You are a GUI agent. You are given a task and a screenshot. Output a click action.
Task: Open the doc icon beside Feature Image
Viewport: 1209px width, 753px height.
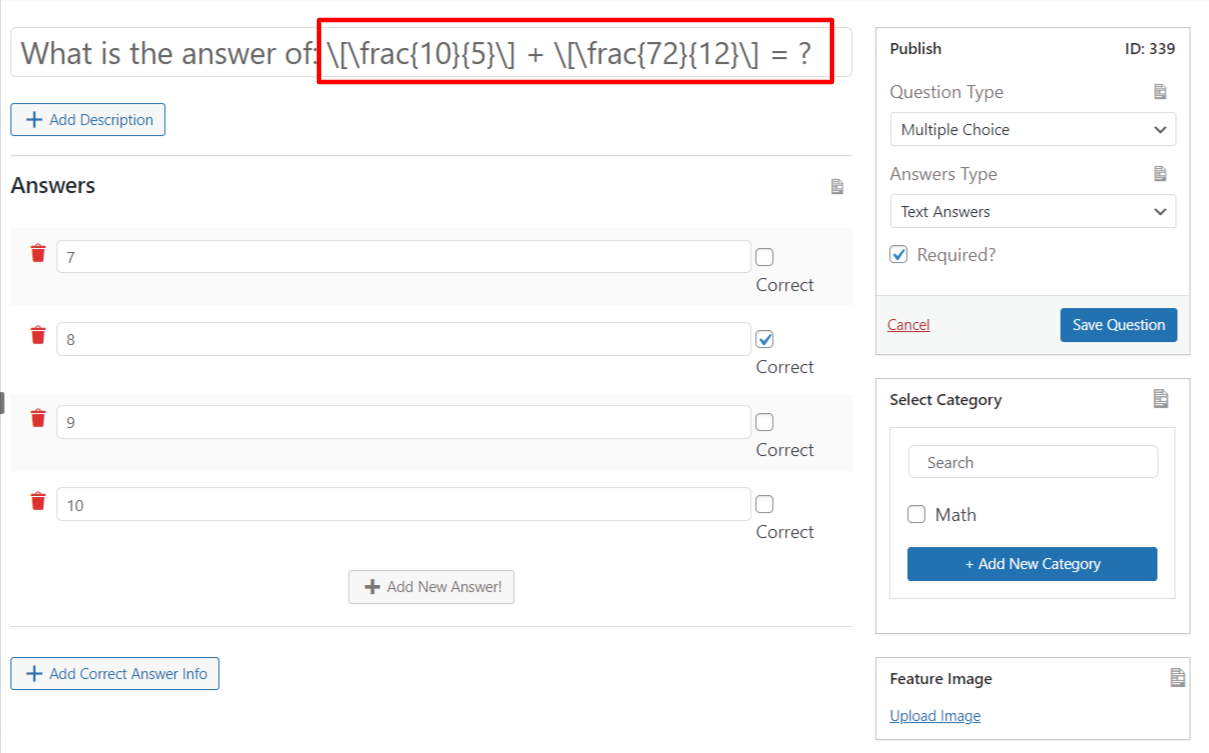click(x=1178, y=678)
